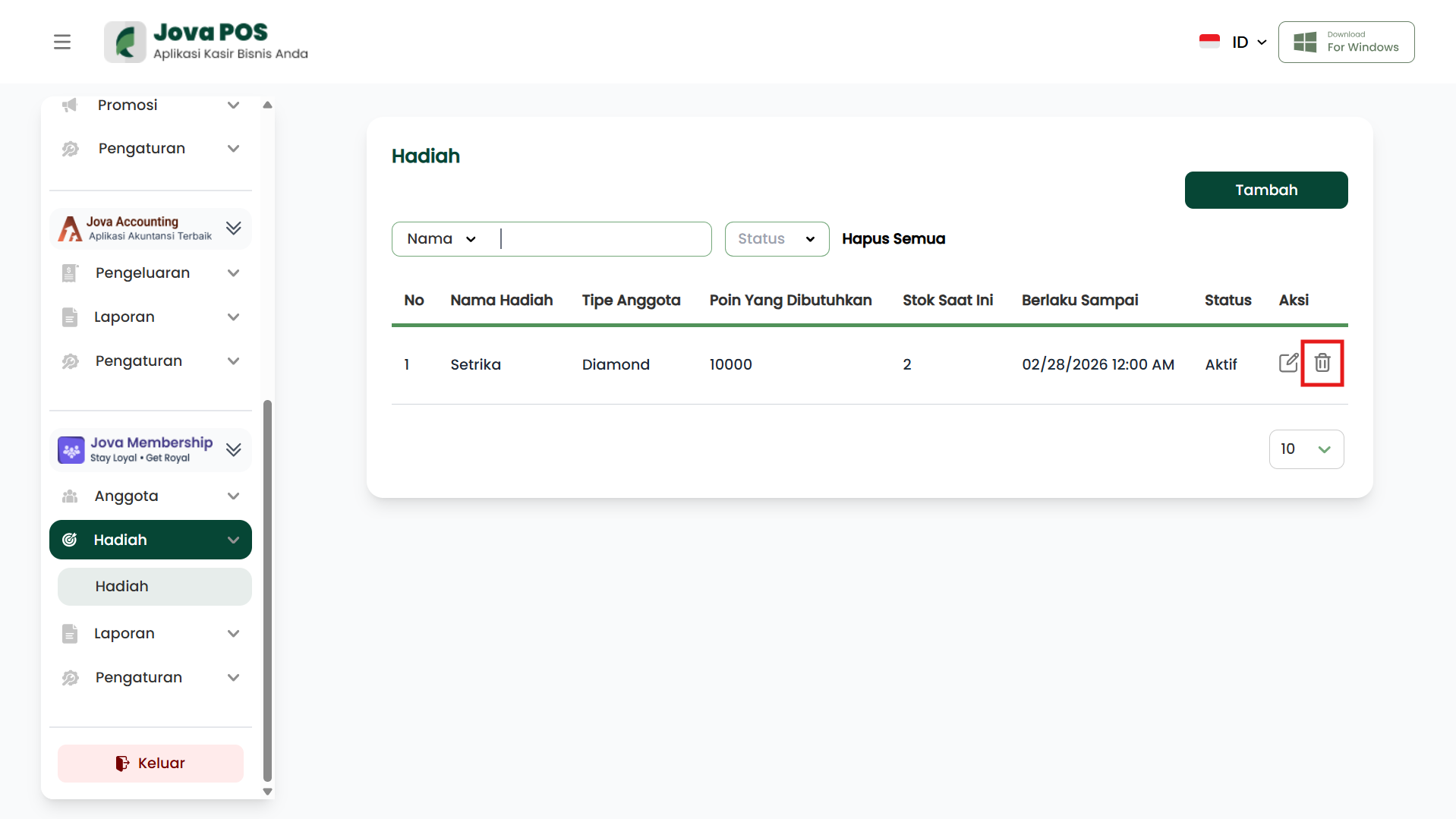Click the Promosi megaphone icon
The width and height of the screenshot is (1456, 819).
(x=70, y=105)
